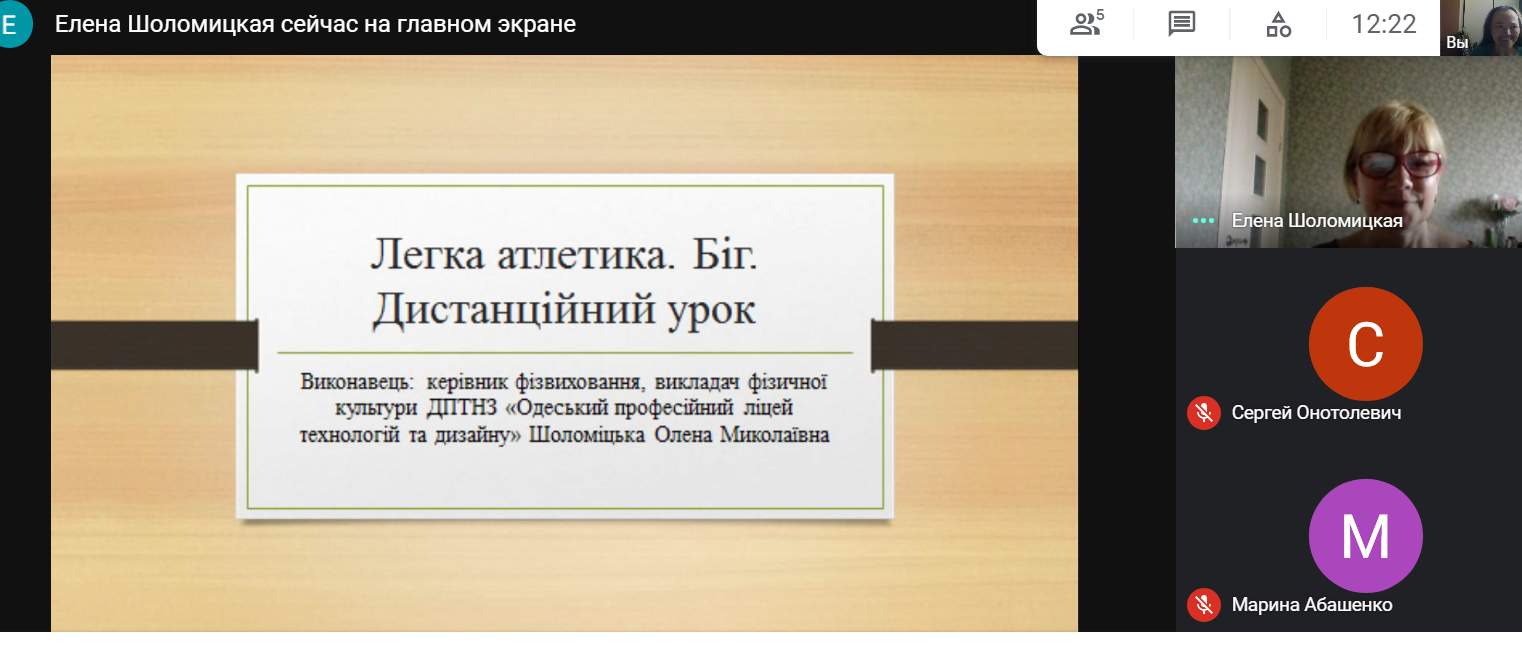Click the slide author text starting "Виконавець"
This screenshot has height=648, width=1522.
565,408
